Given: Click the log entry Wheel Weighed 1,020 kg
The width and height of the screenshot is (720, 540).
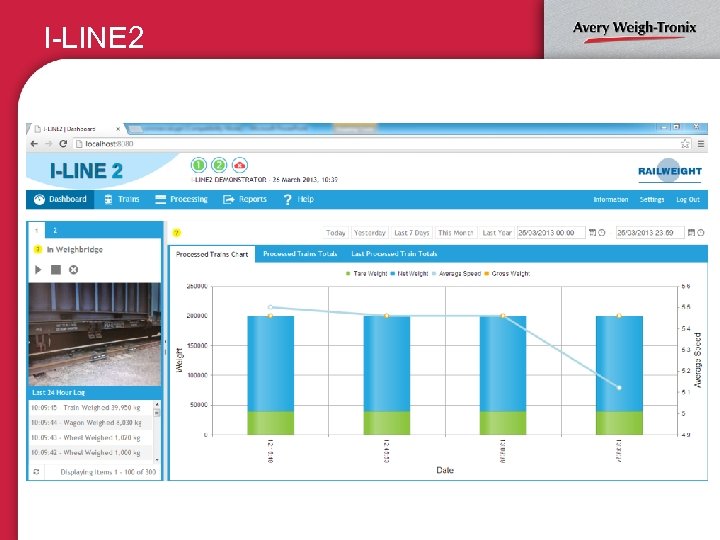Looking at the screenshot, I should tap(90, 438).
